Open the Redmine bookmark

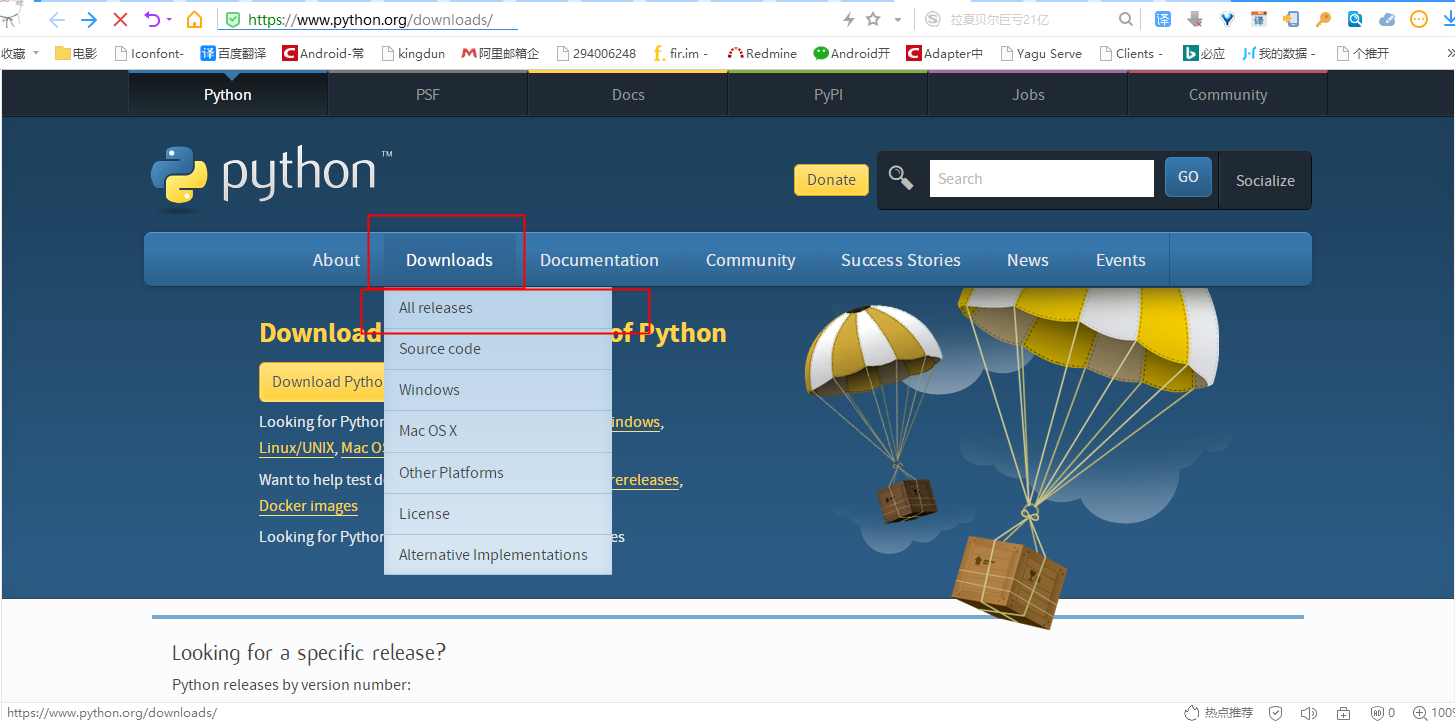click(762, 53)
